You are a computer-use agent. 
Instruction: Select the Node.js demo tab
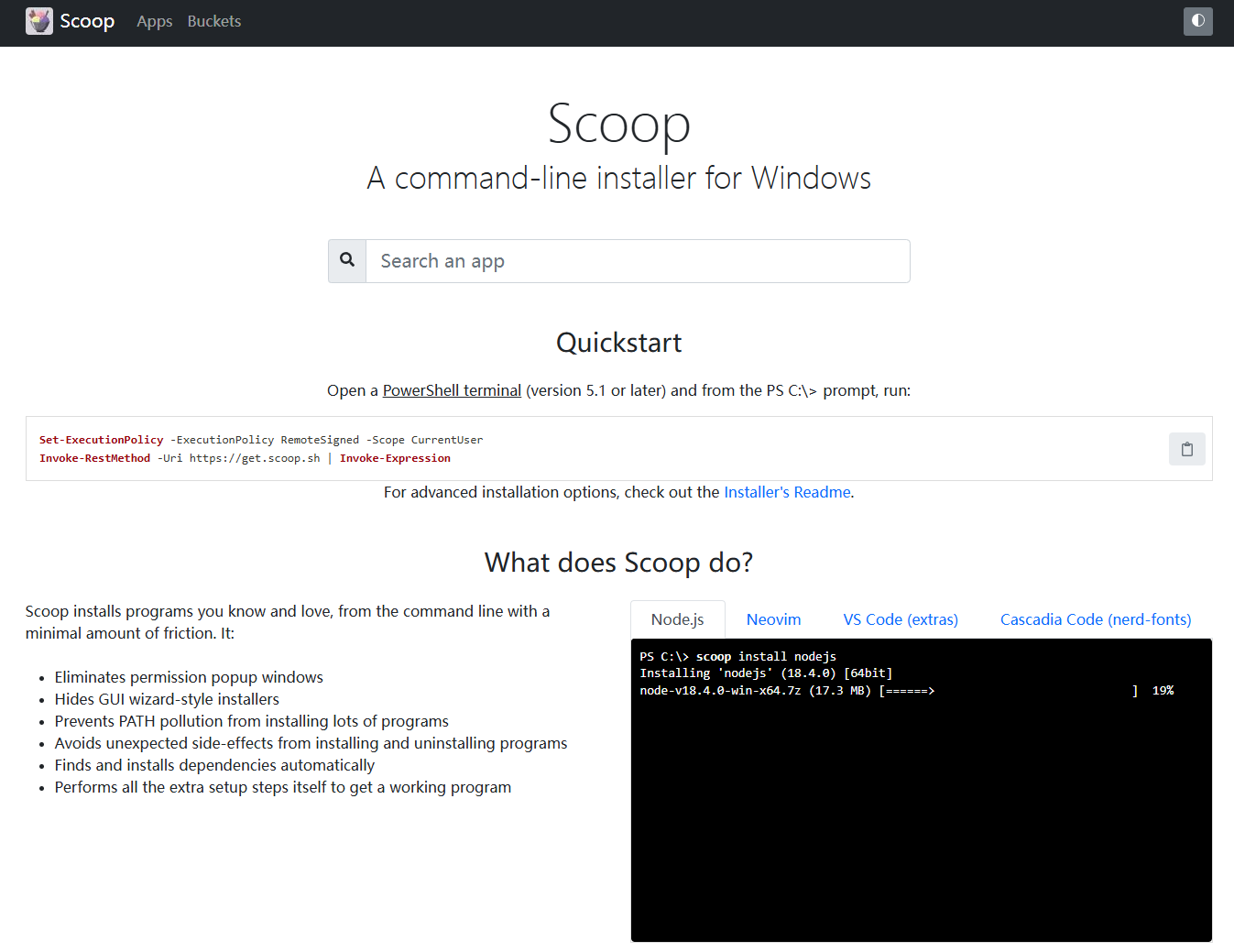coord(677,619)
